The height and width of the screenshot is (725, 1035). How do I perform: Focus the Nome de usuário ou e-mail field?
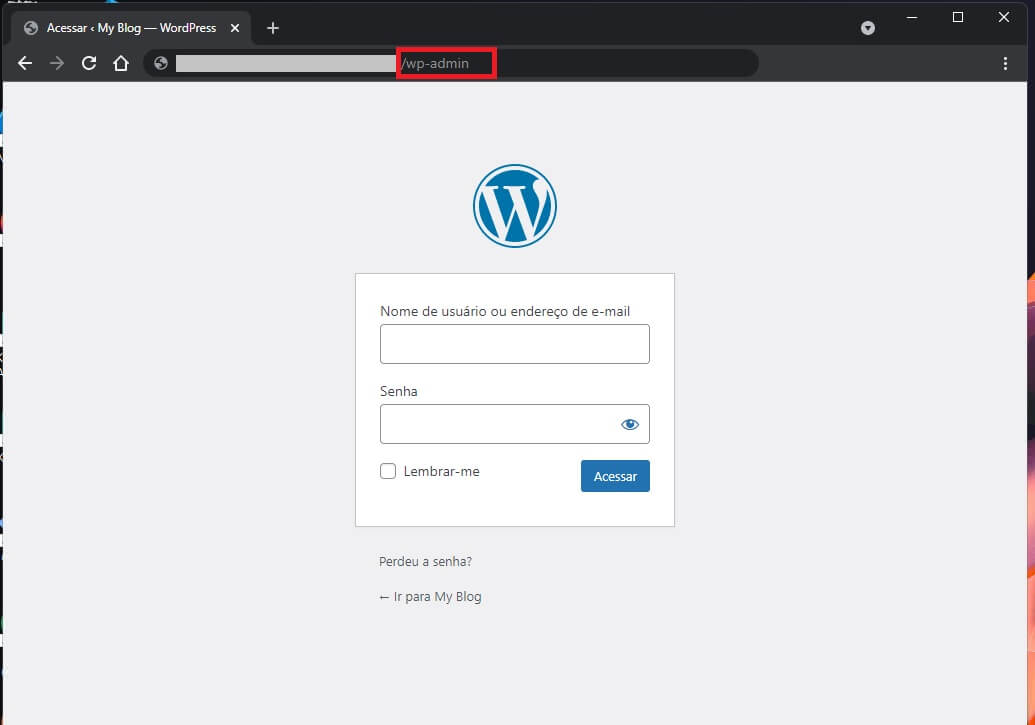tap(515, 344)
